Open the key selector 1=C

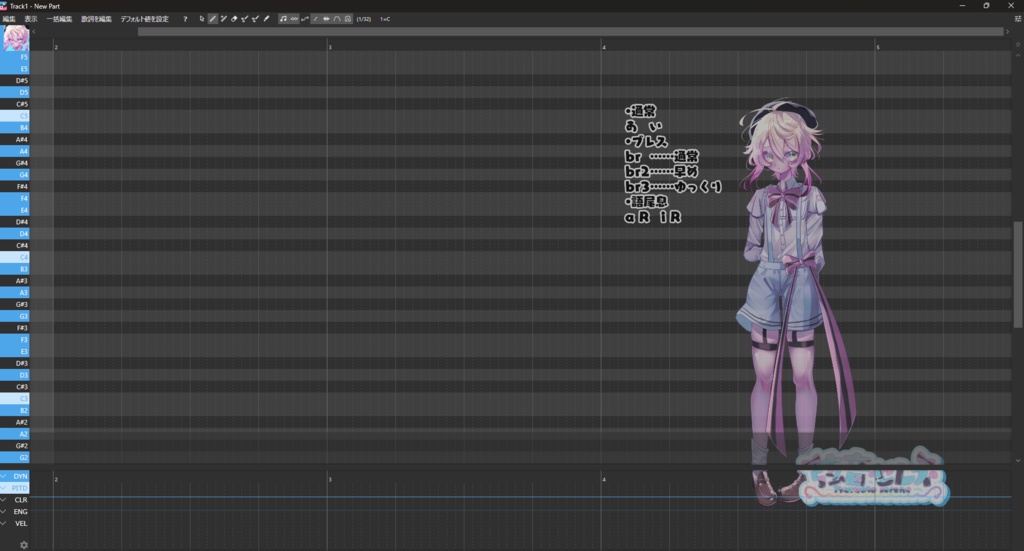385,19
